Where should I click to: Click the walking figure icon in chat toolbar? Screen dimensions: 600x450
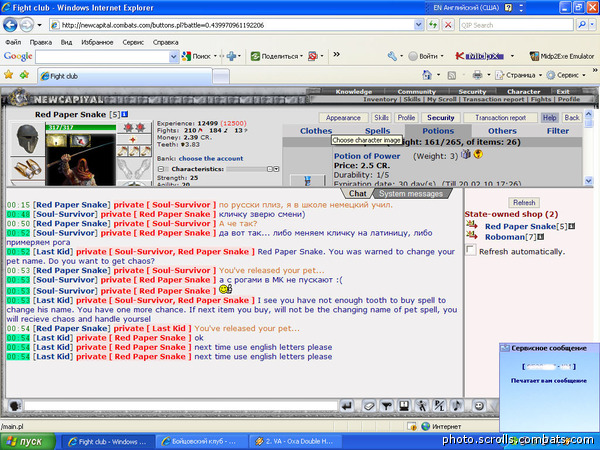point(422,406)
